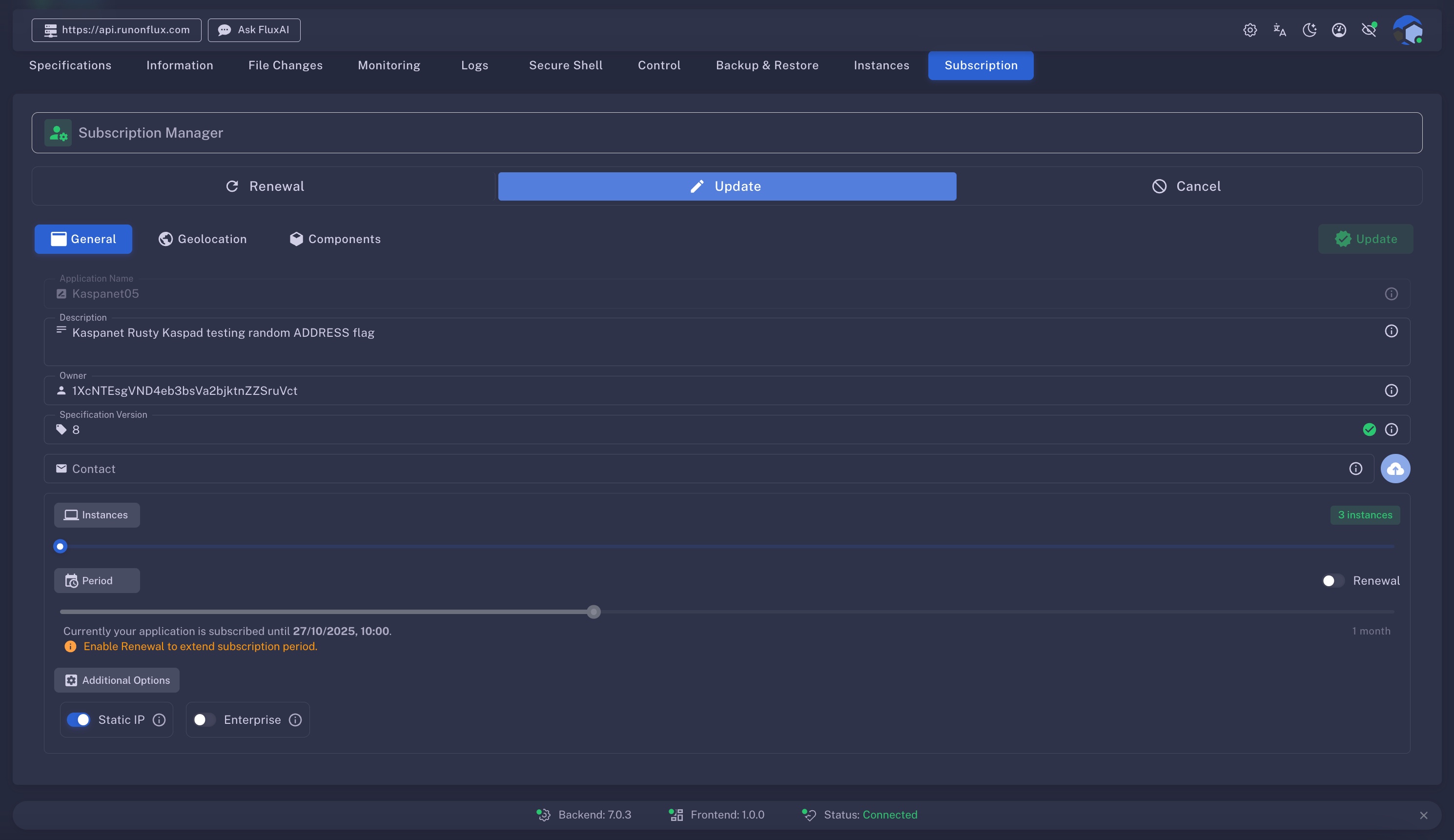Switch to the Geolocation tab

click(x=203, y=239)
